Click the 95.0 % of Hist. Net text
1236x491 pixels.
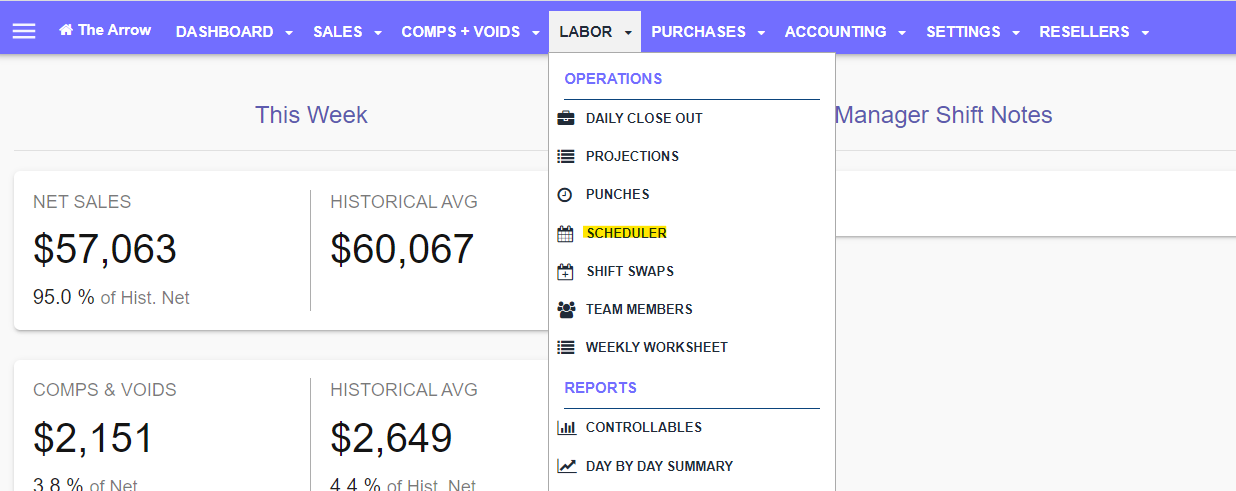111,297
